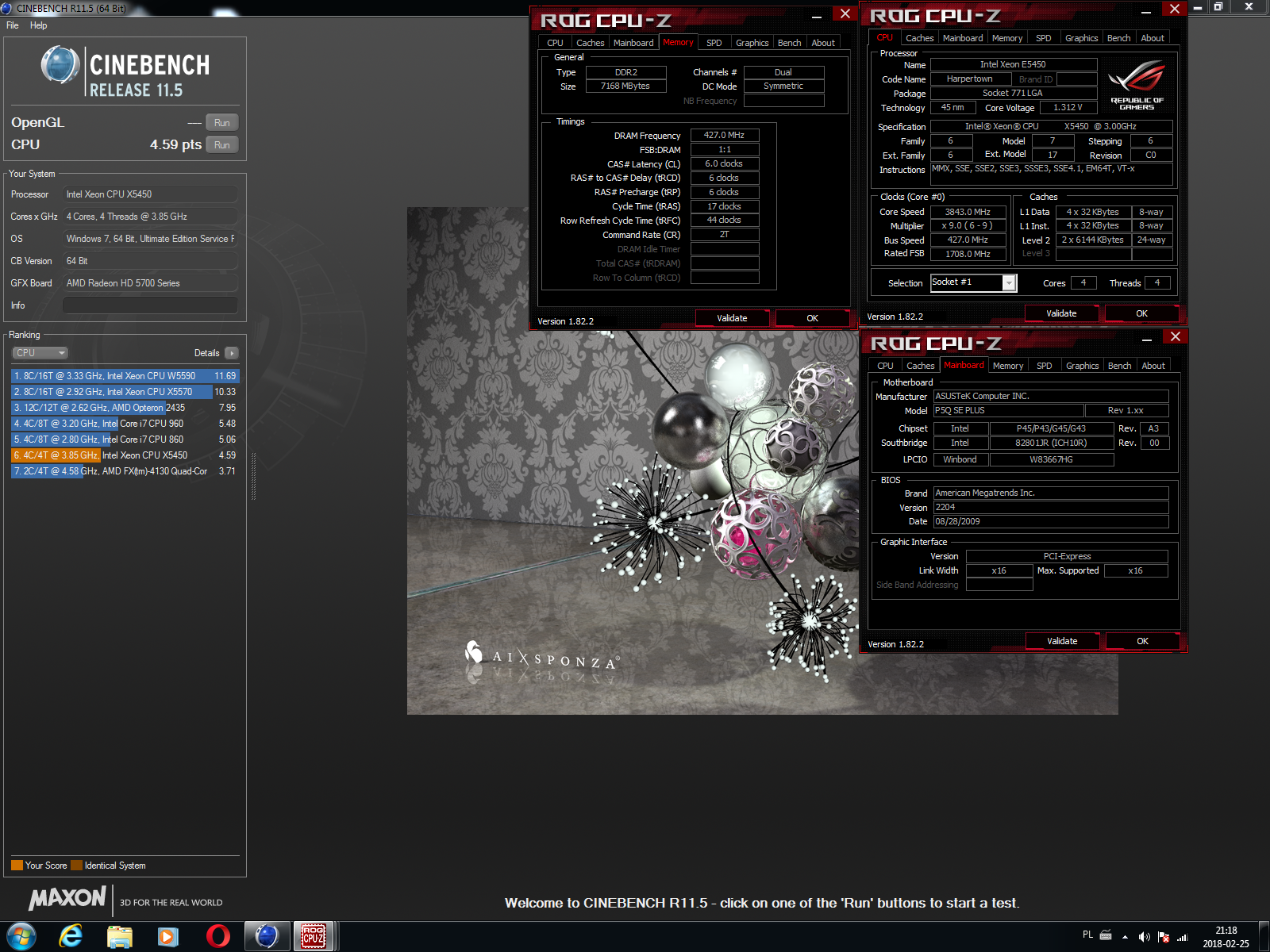Open Caches tab in Memory CPU-Z window
Screen dimensions: 1270x952
pyautogui.click(x=590, y=43)
